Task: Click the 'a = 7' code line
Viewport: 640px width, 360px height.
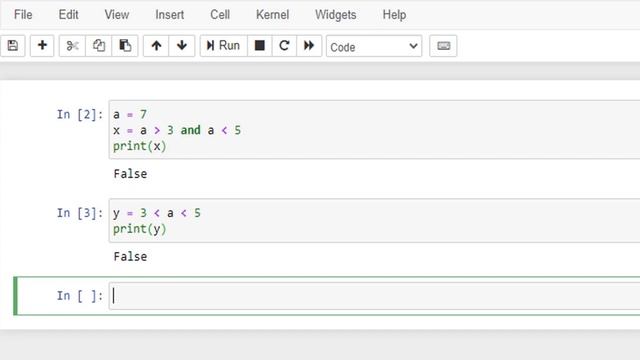Action: point(130,114)
